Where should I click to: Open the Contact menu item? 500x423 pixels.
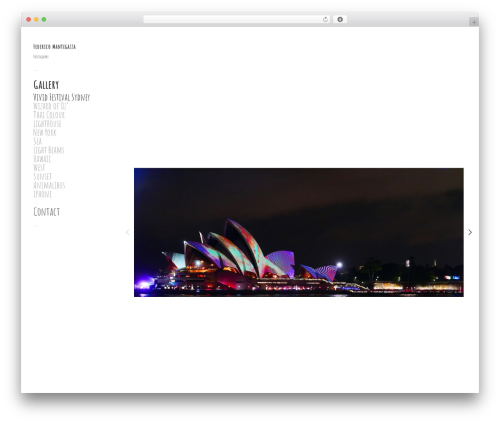[x=47, y=212]
